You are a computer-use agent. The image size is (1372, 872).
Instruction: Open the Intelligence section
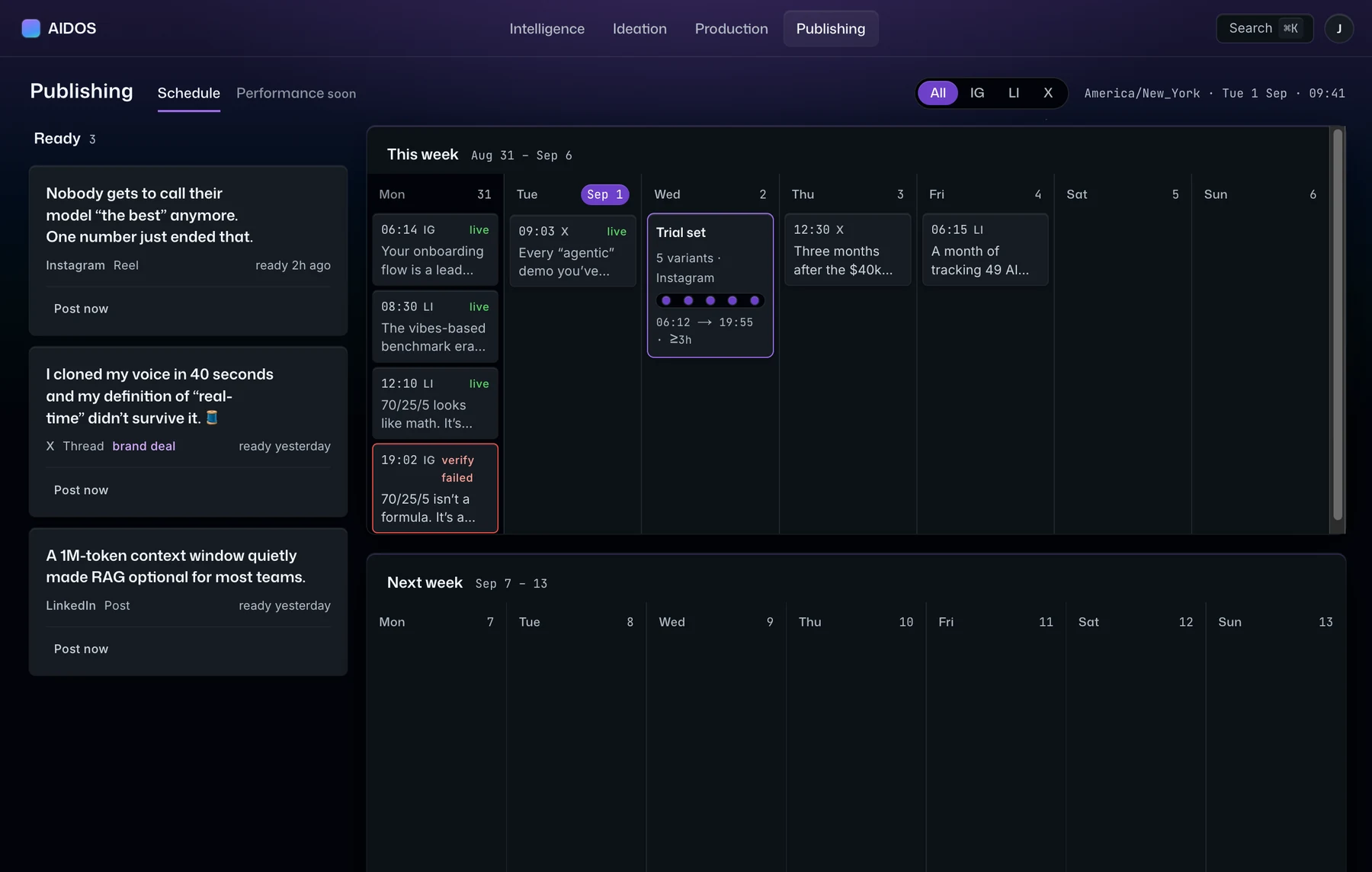pos(547,28)
